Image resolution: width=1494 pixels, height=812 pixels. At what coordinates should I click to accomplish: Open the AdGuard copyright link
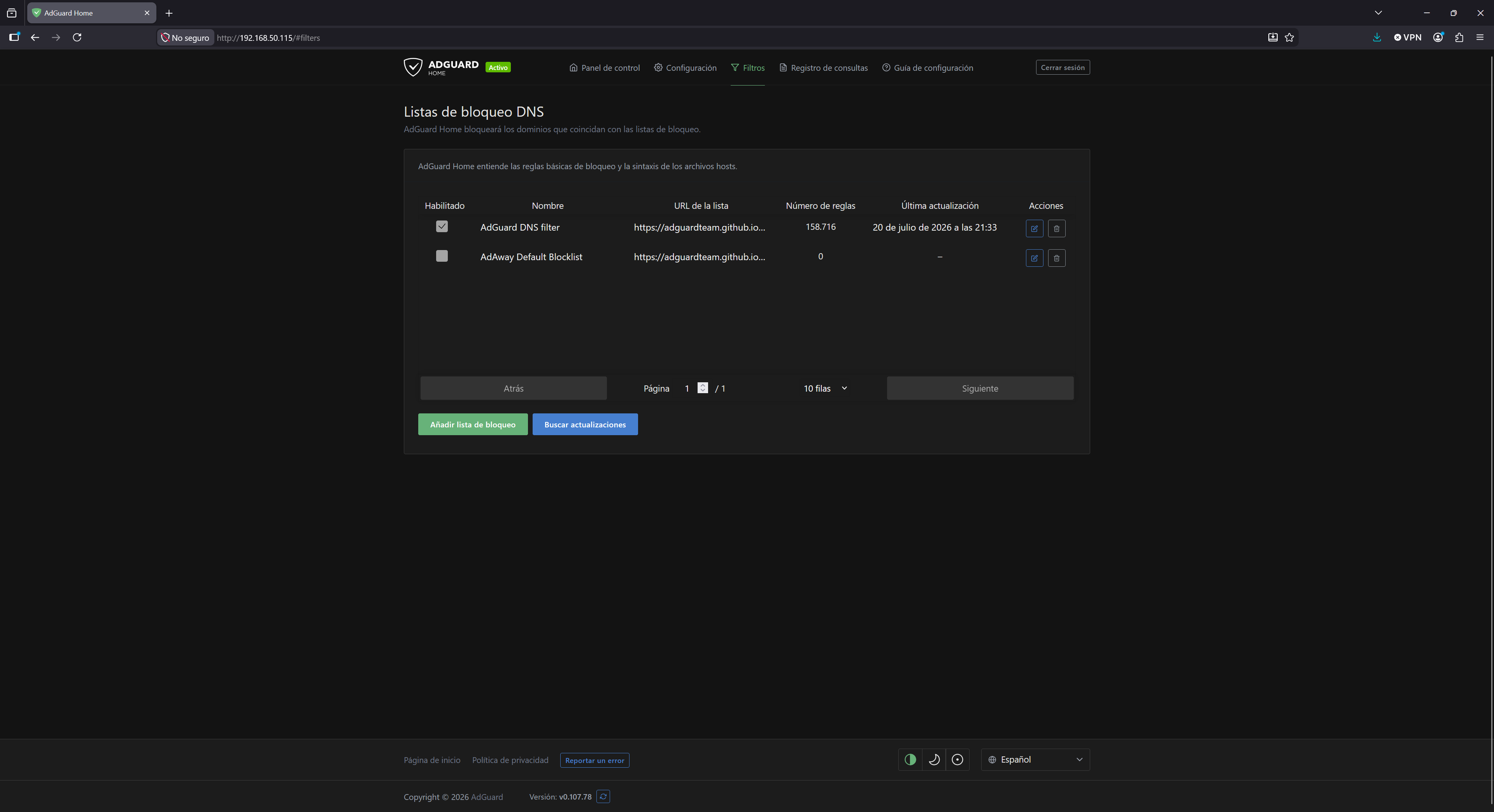[x=487, y=797]
